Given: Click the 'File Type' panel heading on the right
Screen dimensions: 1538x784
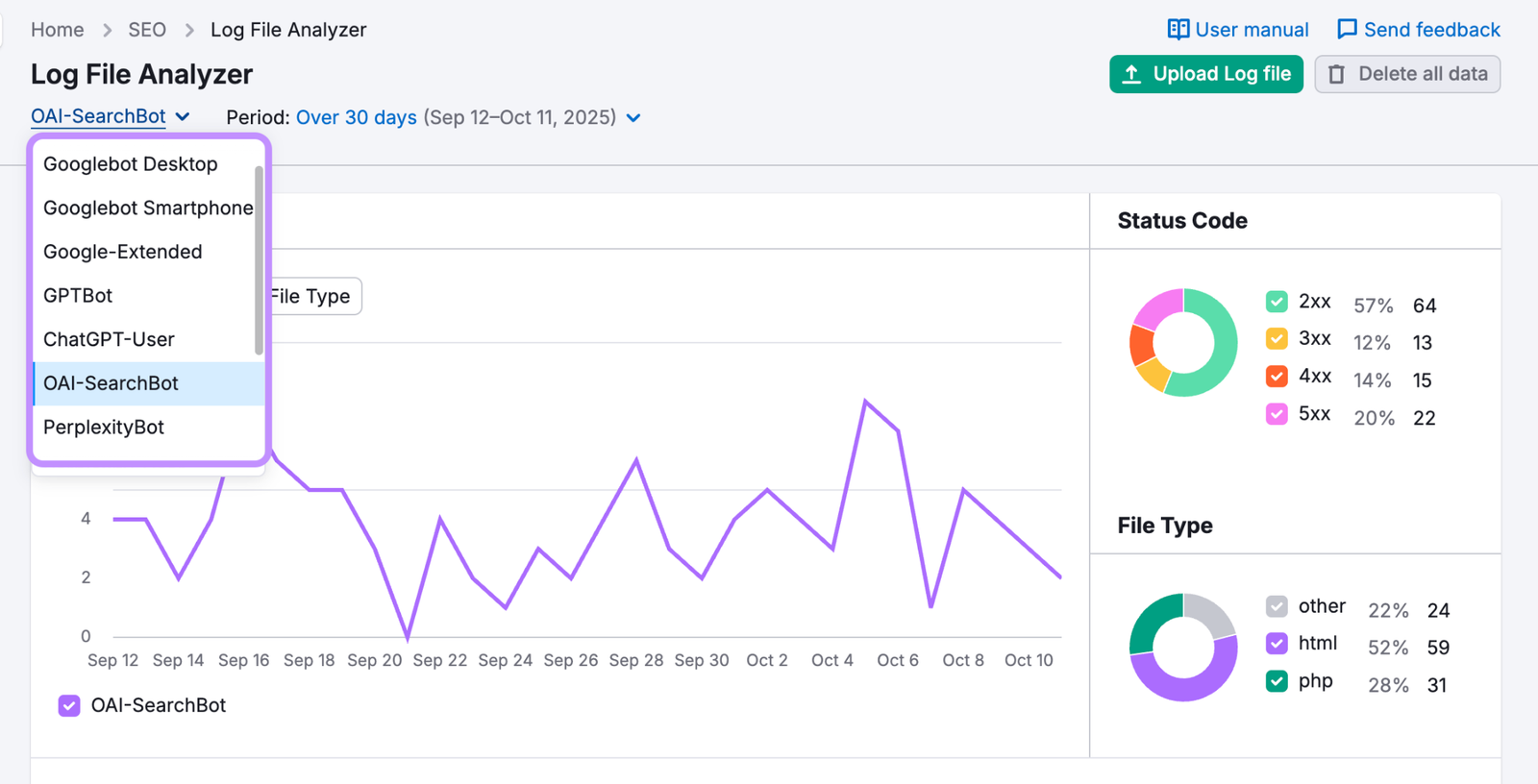Looking at the screenshot, I should click(x=1165, y=526).
